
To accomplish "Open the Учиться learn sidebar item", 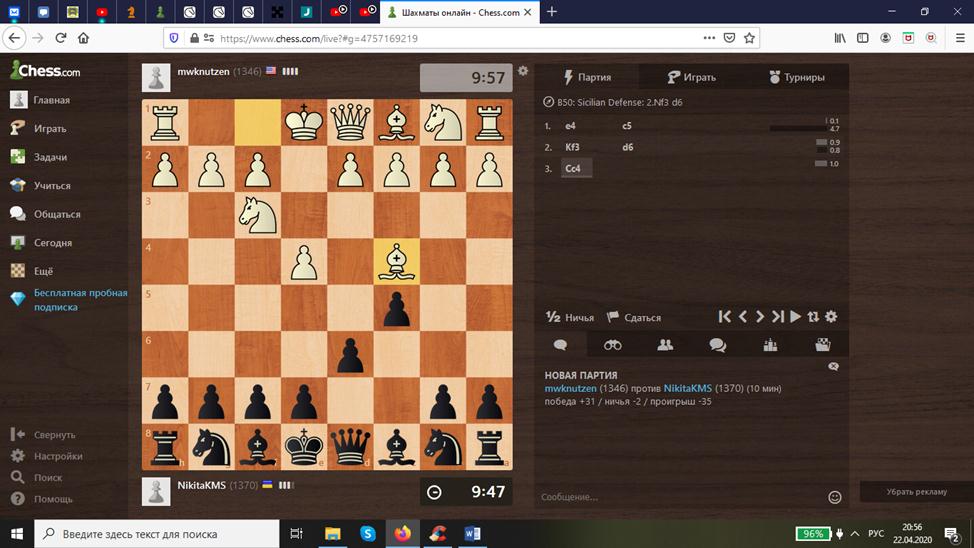I will coord(40,186).
